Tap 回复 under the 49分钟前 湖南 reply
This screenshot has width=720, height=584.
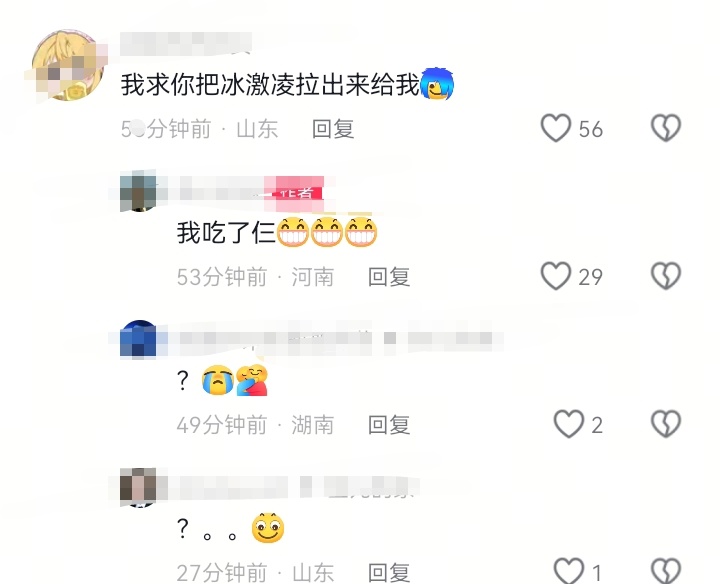click(389, 425)
